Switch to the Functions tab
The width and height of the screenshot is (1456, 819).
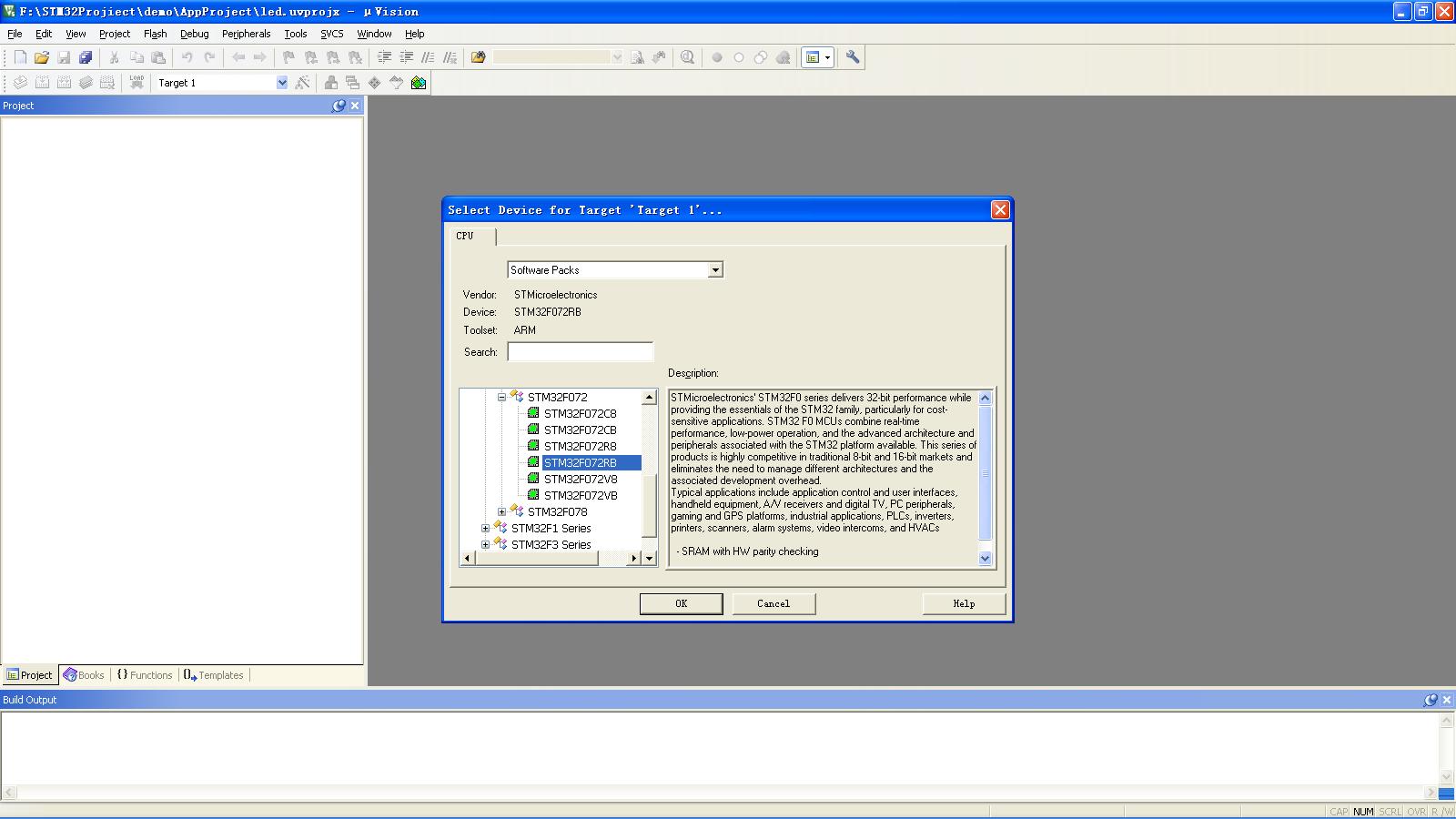tap(145, 675)
